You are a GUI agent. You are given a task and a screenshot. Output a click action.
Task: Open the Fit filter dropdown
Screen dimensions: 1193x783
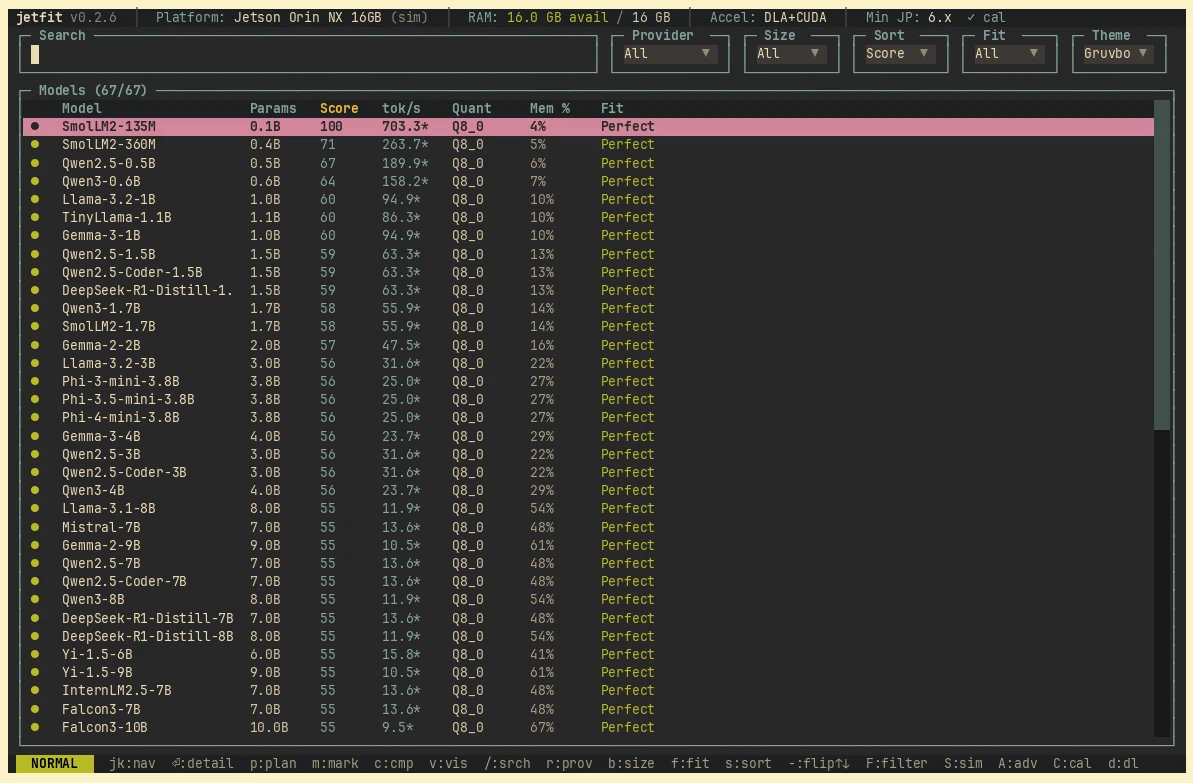[x=1009, y=54]
